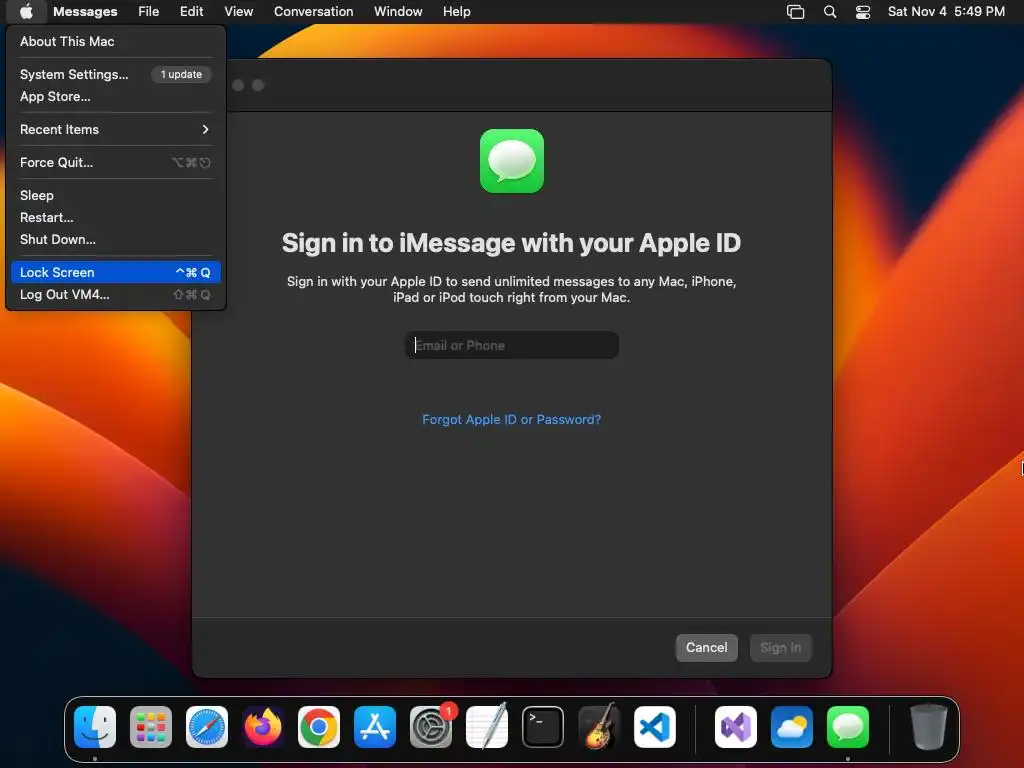Click the Sign In button
Viewport: 1024px width, 768px height.
pos(780,647)
